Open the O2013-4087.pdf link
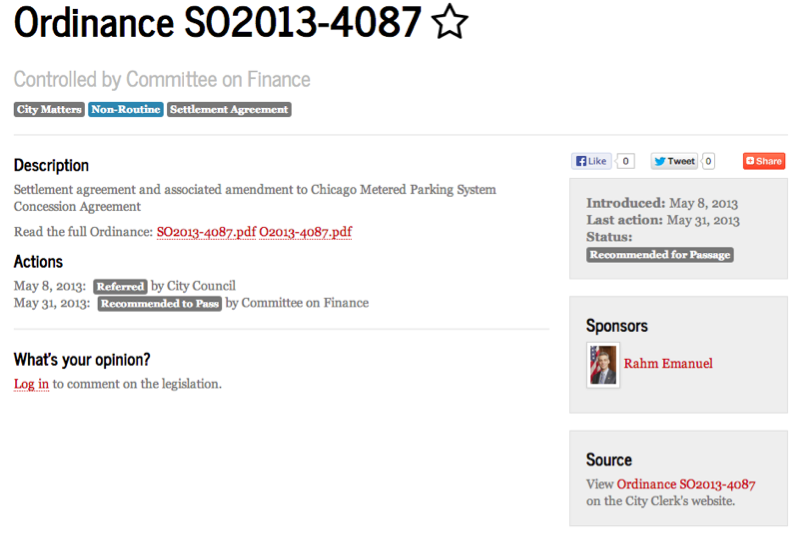The height and width of the screenshot is (540, 809). 305,232
